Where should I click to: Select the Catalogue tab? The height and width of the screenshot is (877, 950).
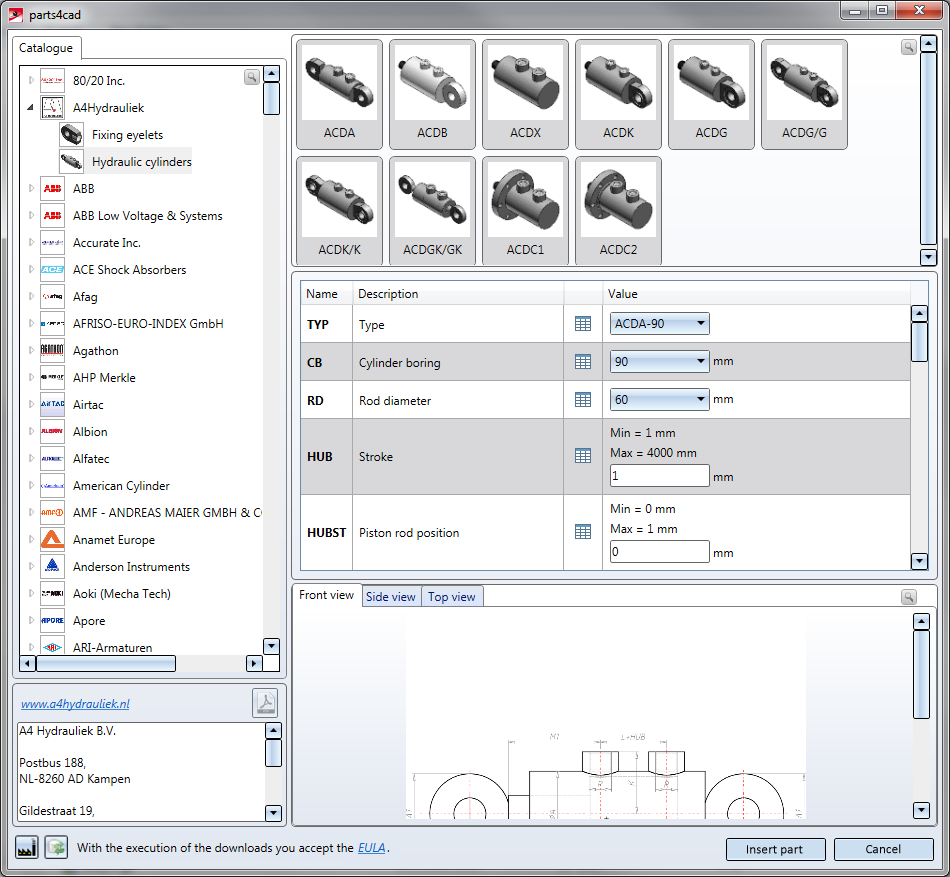pos(46,48)
